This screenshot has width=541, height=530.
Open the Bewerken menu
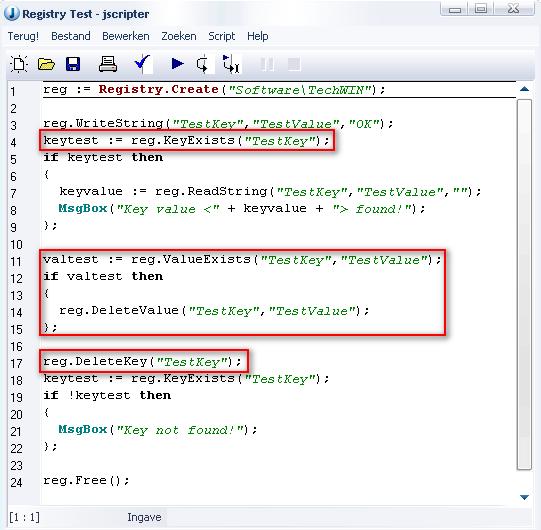click(x=126, y=36)
